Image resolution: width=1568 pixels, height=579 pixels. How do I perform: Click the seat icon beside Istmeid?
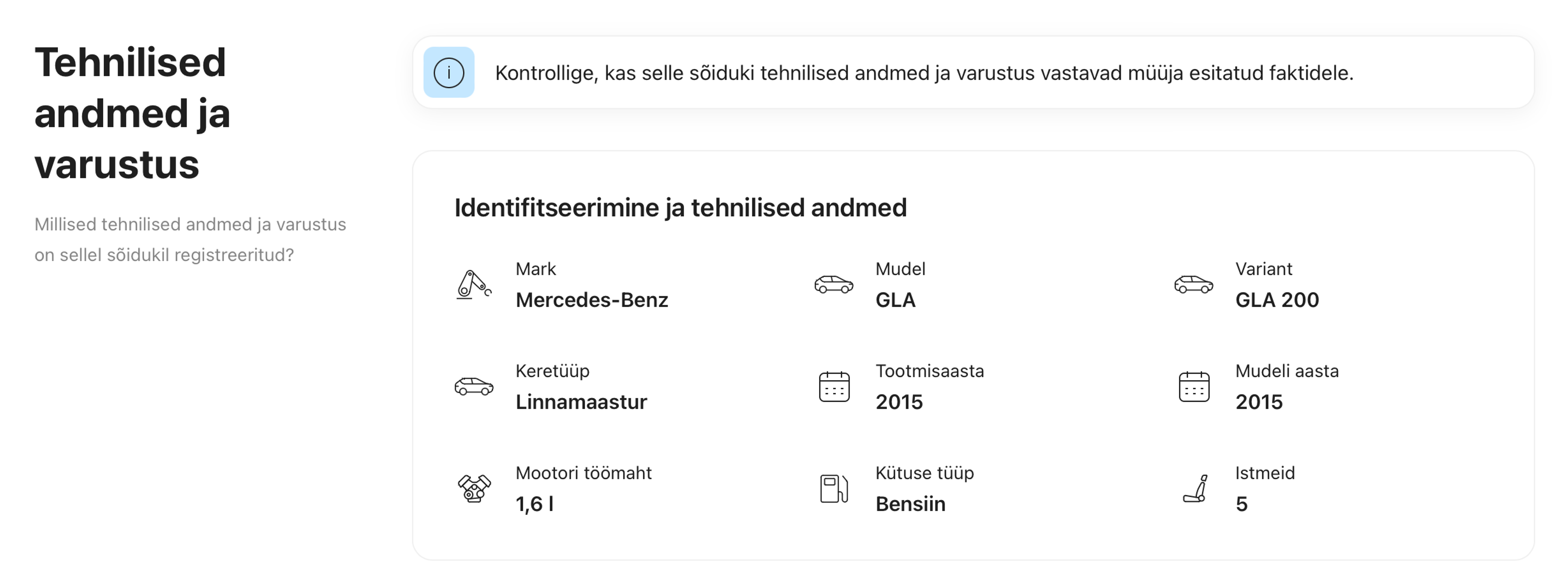(x=1194, y=488)
